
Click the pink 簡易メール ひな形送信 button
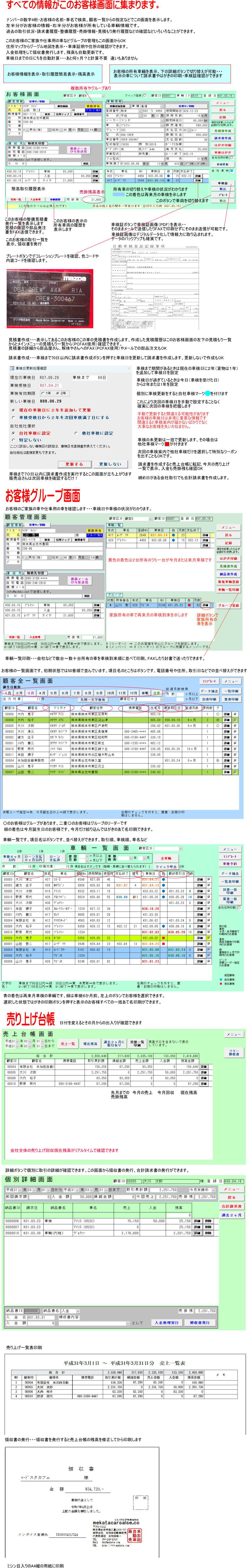tap(79, 149)
